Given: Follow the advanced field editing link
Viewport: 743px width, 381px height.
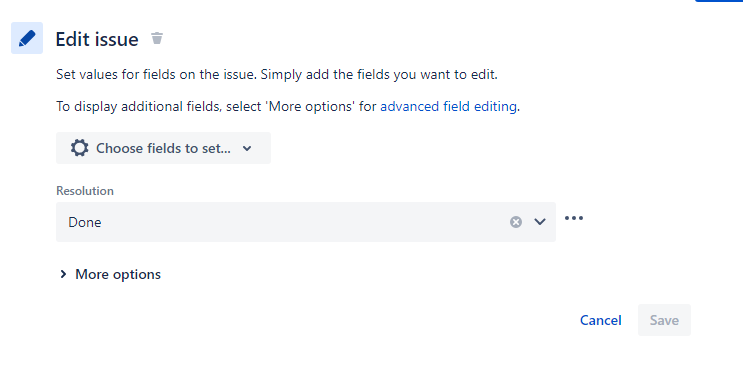Looking at the screenshot, I should (448, 106).
